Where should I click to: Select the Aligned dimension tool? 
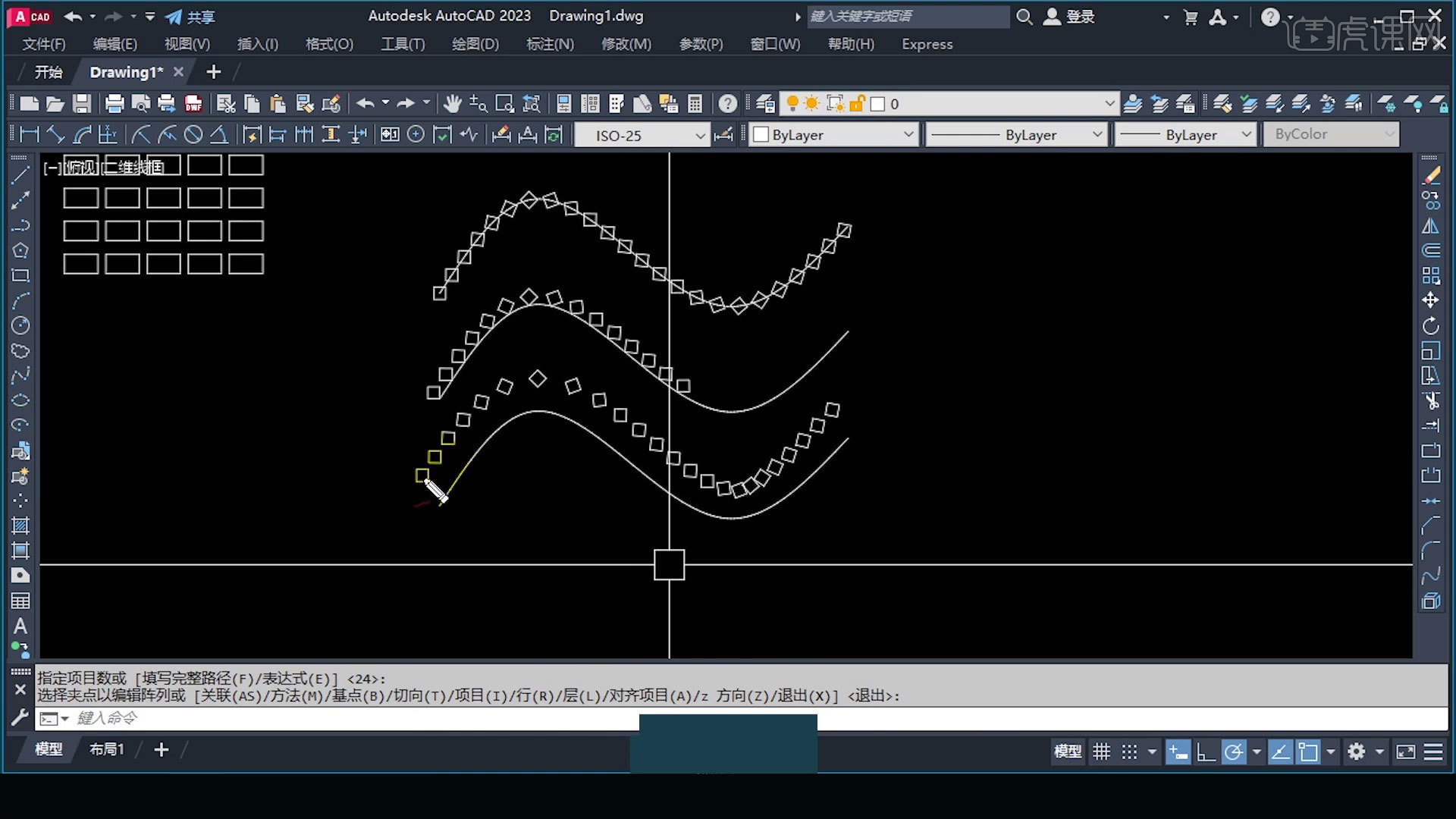point(55,135)
